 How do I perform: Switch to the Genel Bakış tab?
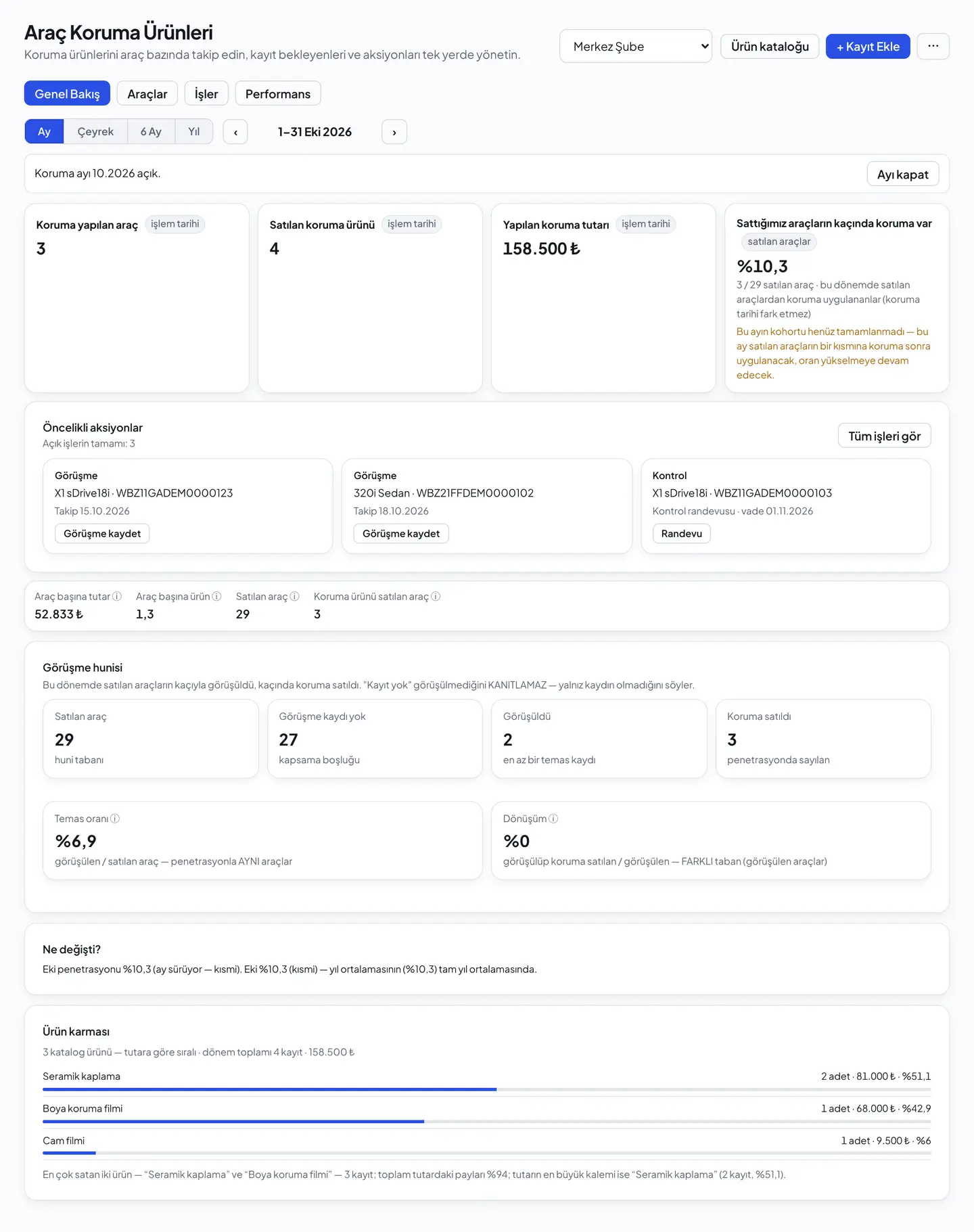[x=67, y=93]
